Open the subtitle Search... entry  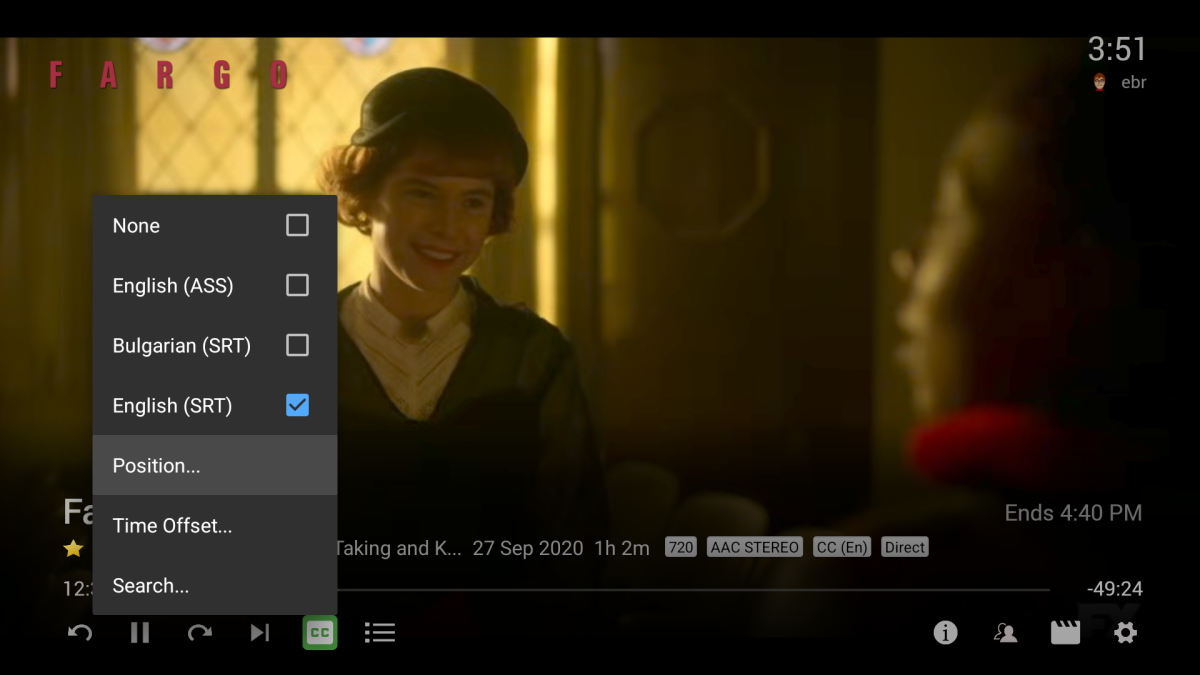215,585
